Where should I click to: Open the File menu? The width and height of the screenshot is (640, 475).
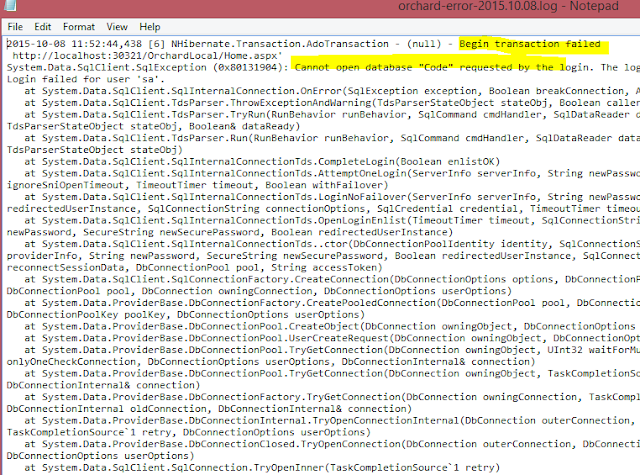point(15,27)
